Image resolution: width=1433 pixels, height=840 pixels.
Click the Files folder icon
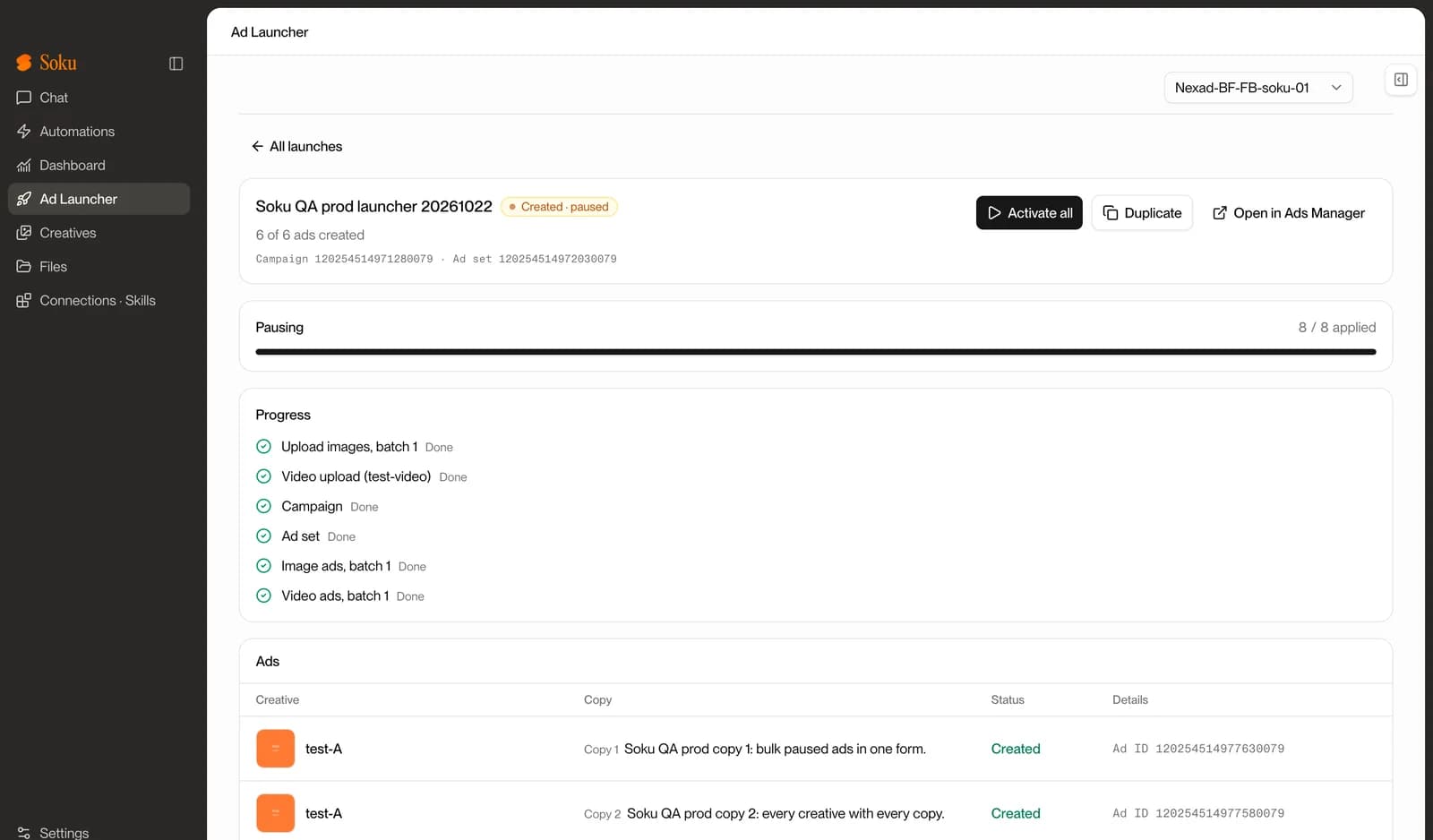[24, 267]
